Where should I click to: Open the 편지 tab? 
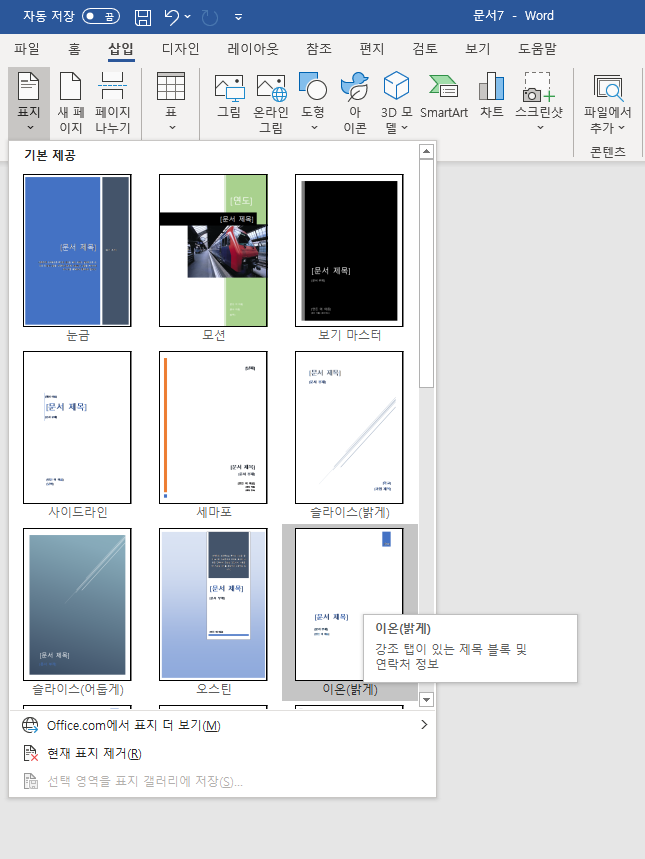(x=372, y=49)
